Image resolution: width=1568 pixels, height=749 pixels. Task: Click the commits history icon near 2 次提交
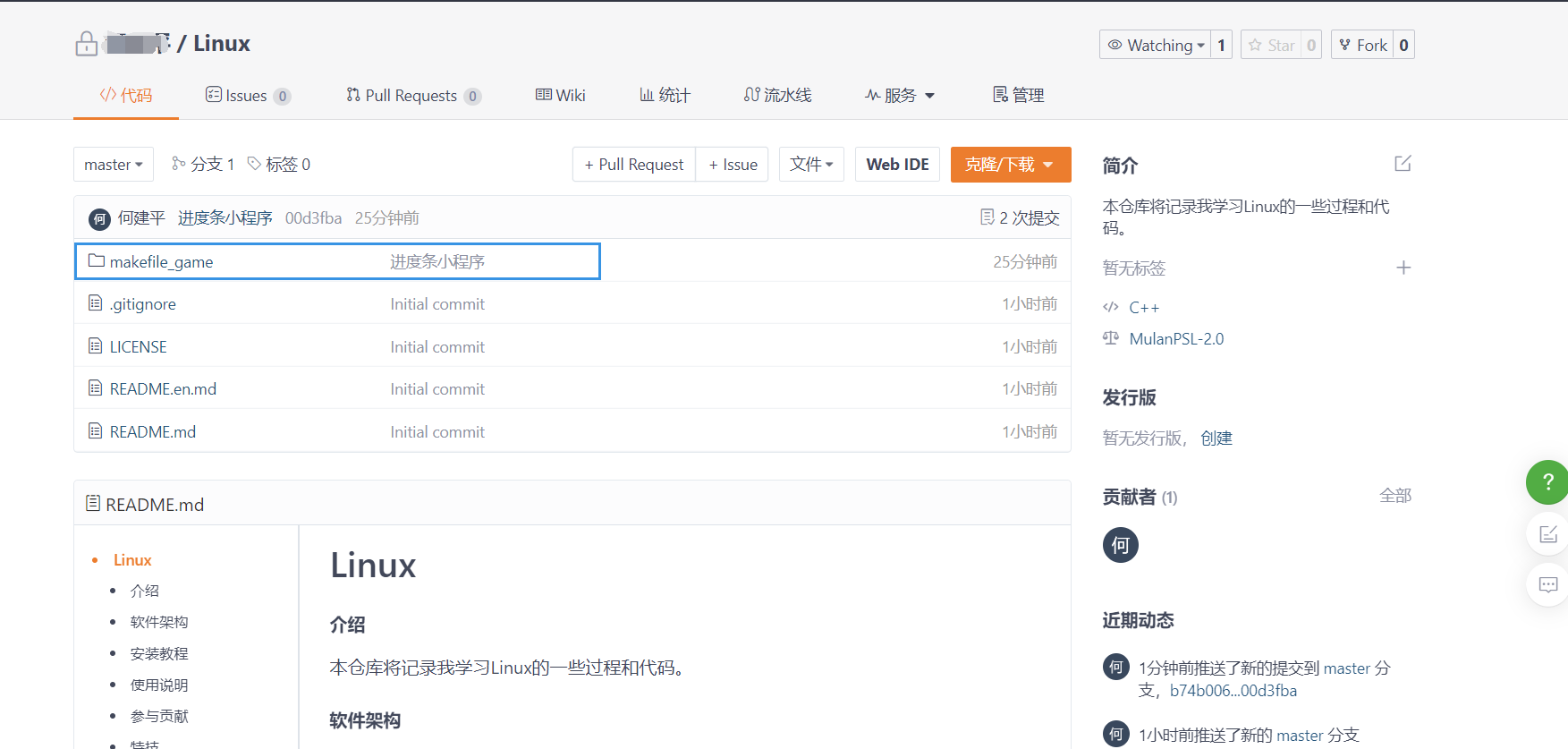pos(987,217)
